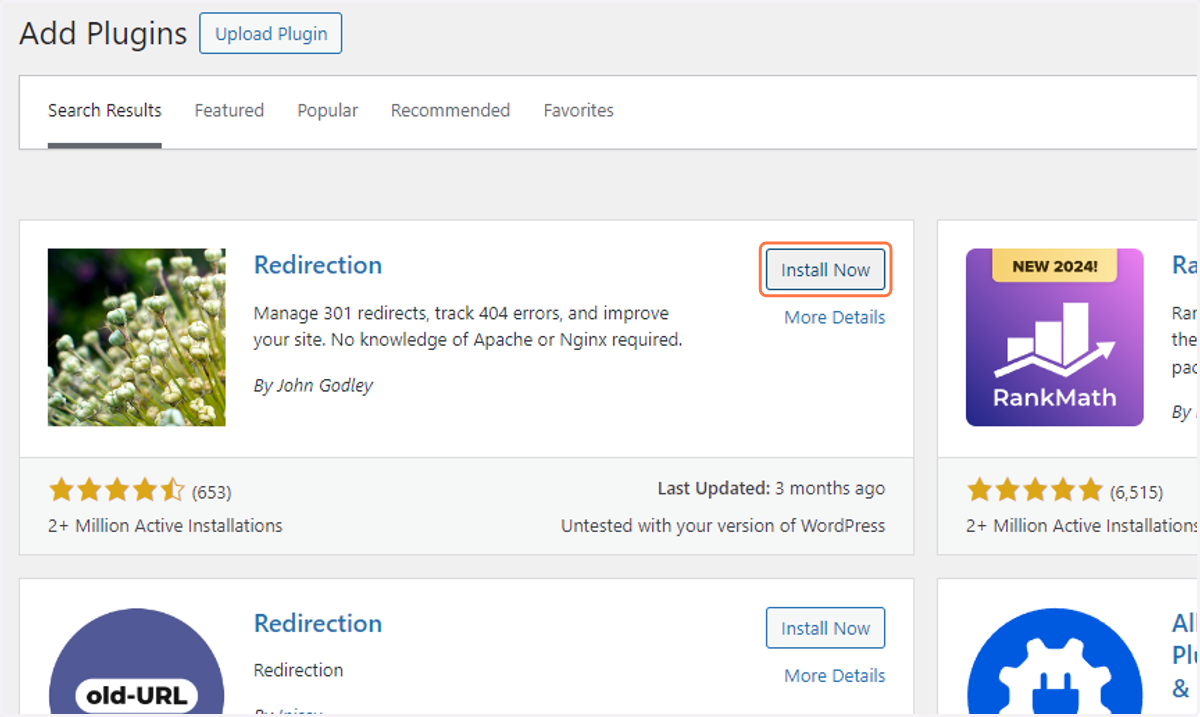Click the flower thumbnail of Redirection plugin

click(x=137, y=337)
